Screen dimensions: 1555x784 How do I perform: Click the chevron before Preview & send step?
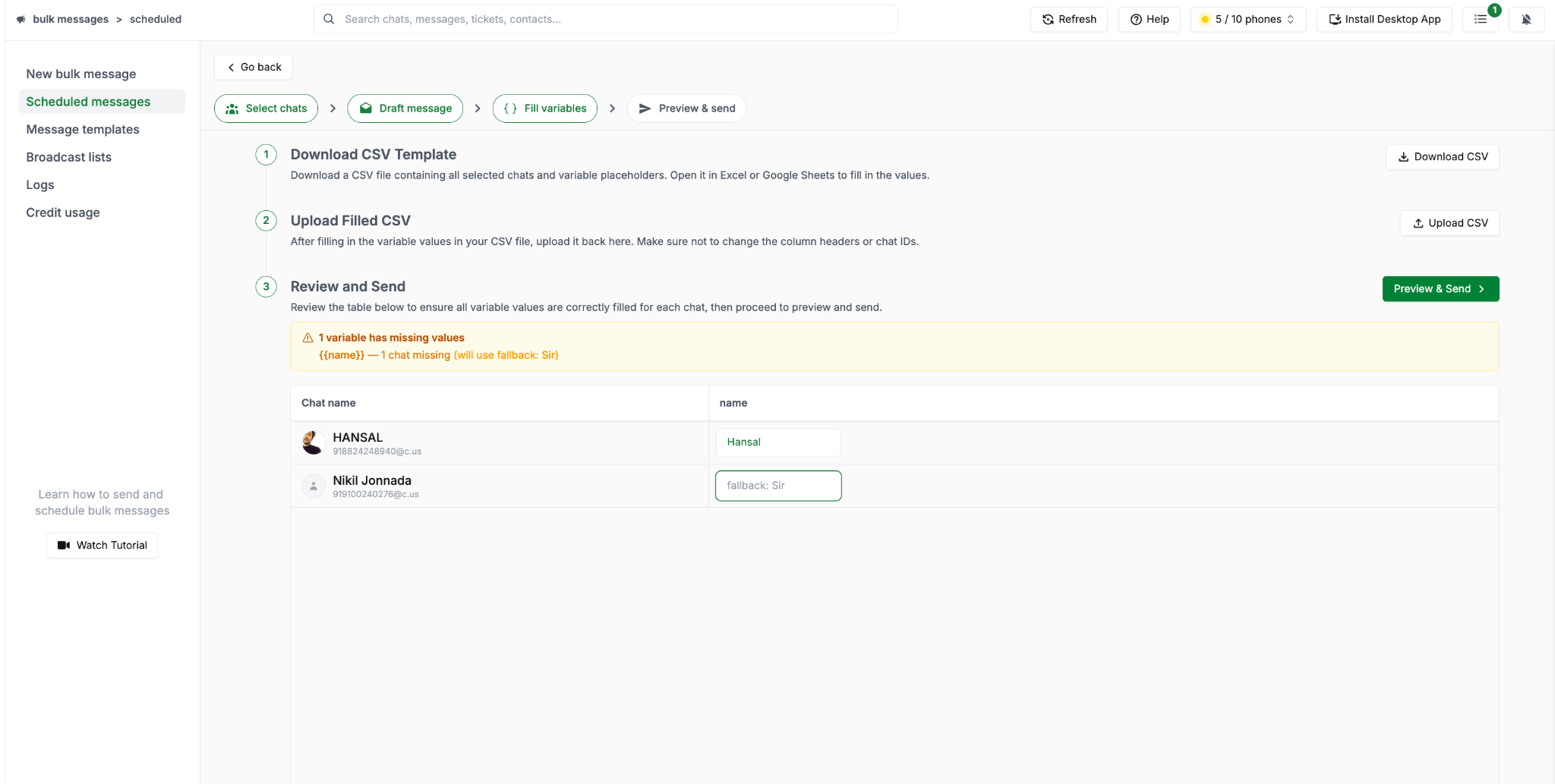click(612, 109)
